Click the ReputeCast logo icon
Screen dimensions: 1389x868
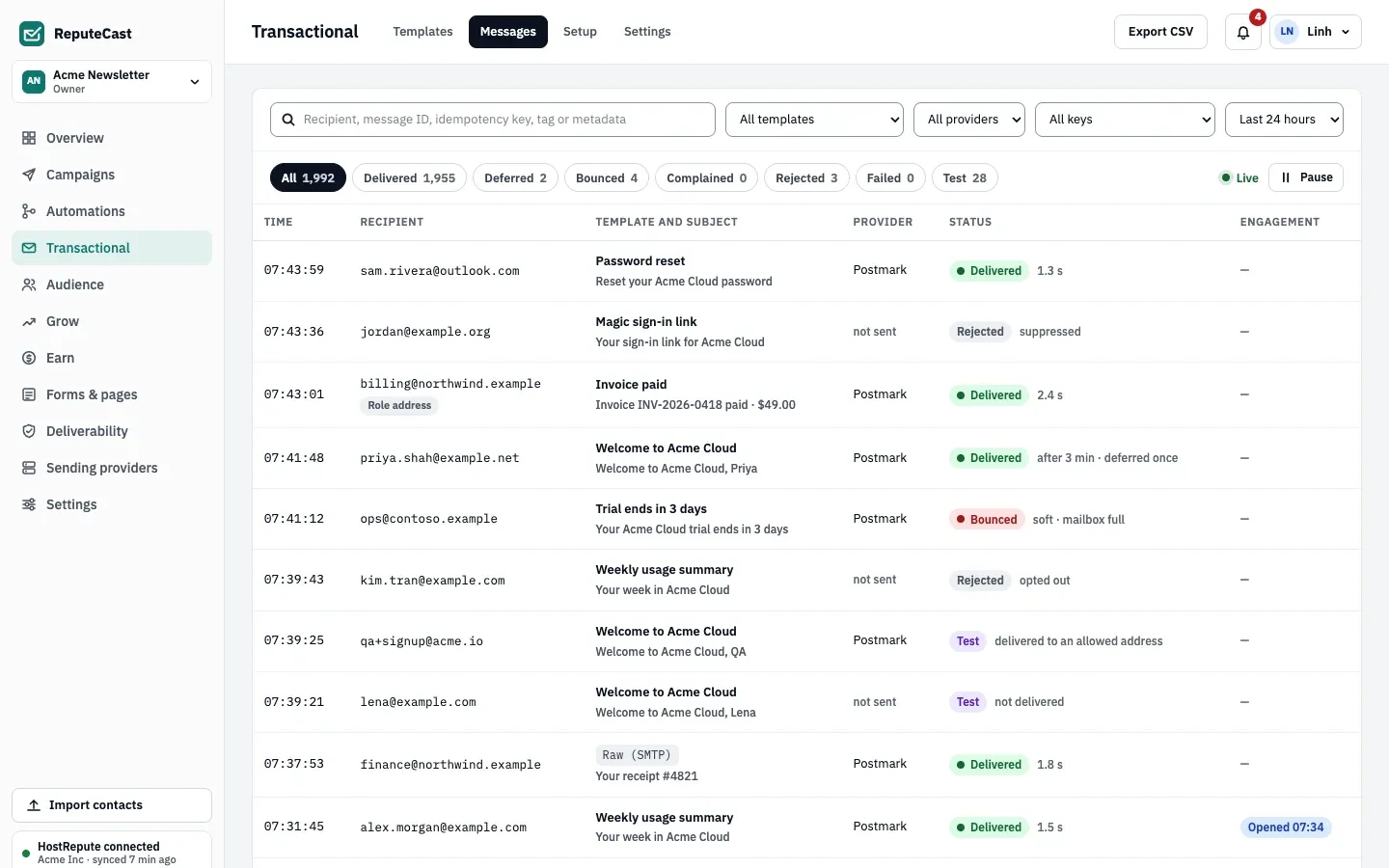32,34
